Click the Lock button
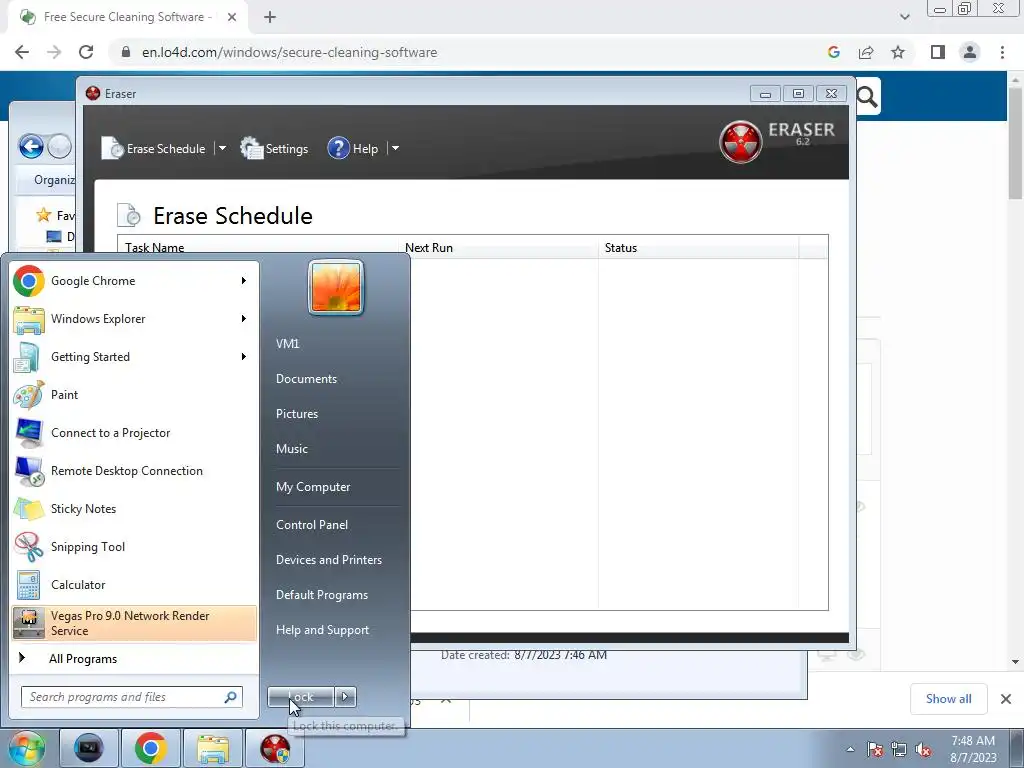Image resolution: width=1024 pixels, height=768 pixels. (x=300, y=697)
